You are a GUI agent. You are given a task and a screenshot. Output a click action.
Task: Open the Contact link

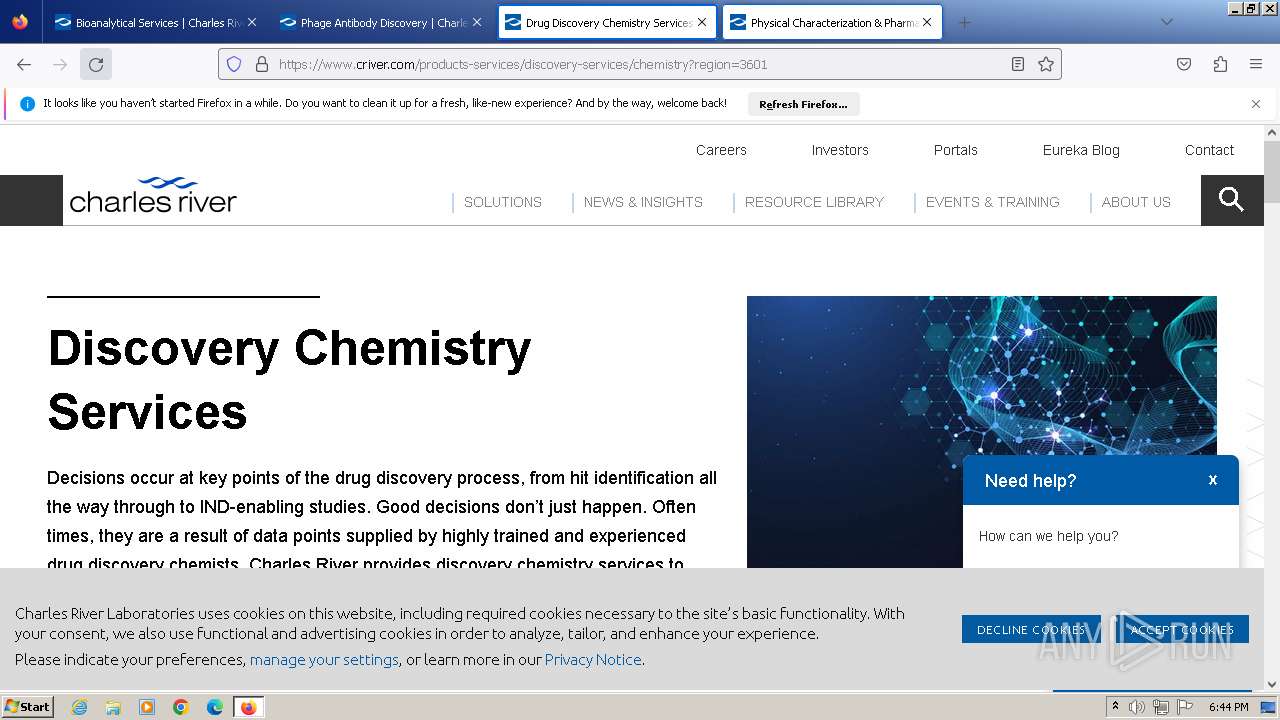pyautogui.click(x=1209, y=150)
